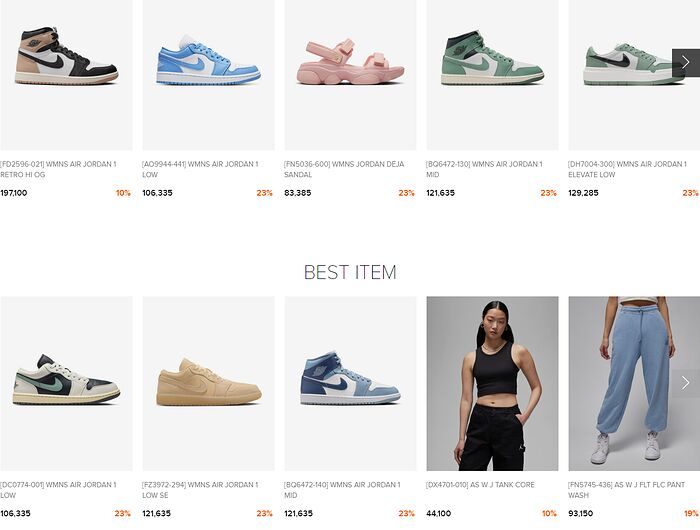
Task: Open the [BQ6472-130] WMNS Air Jordan 1 Mid link
Action: [484, 169]
